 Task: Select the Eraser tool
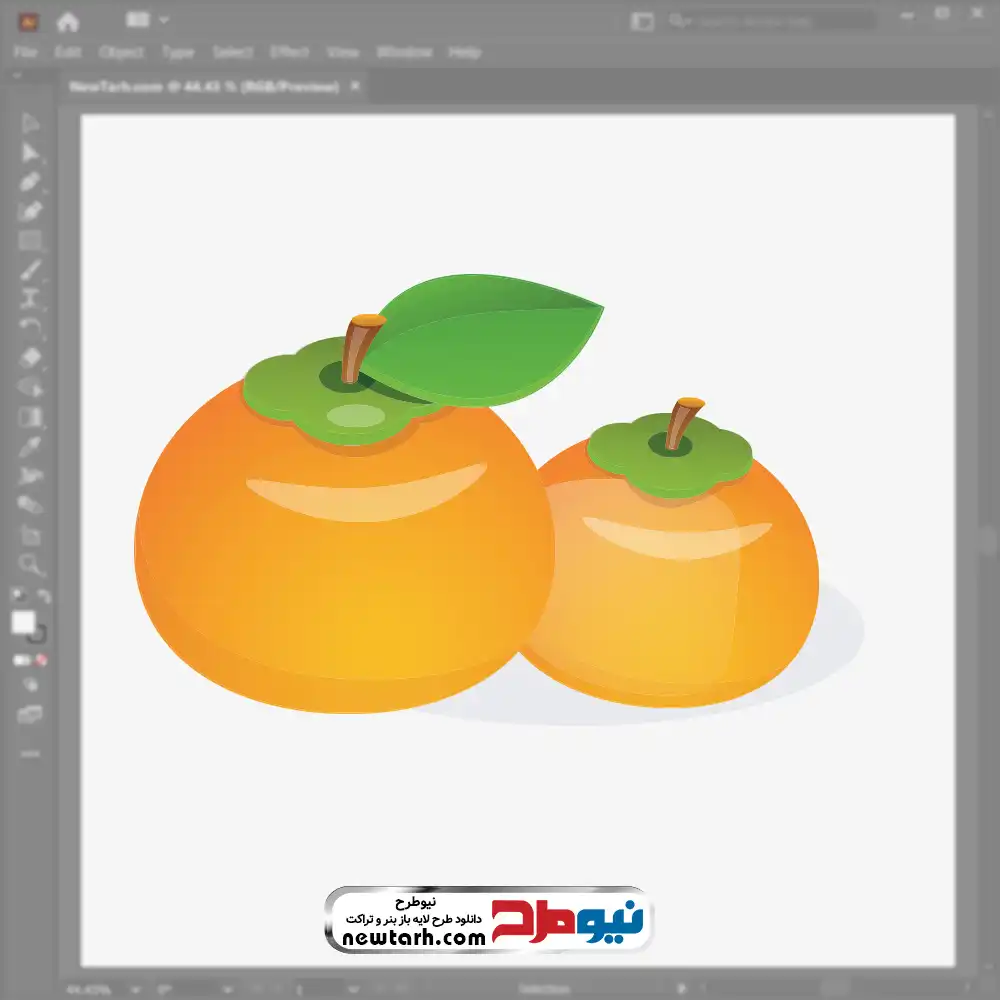[x=30, y=357]
